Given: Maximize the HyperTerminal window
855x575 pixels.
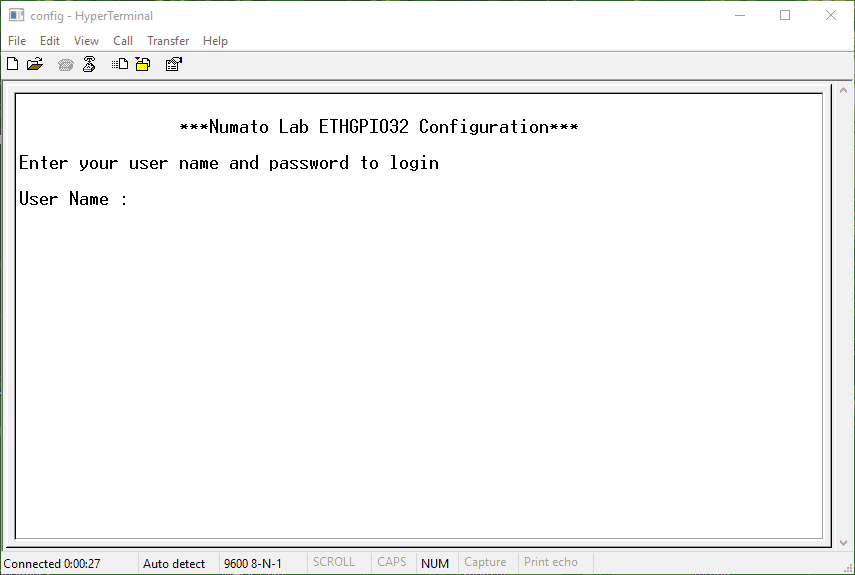Looking at the screenshot, I should coord(785,15).
